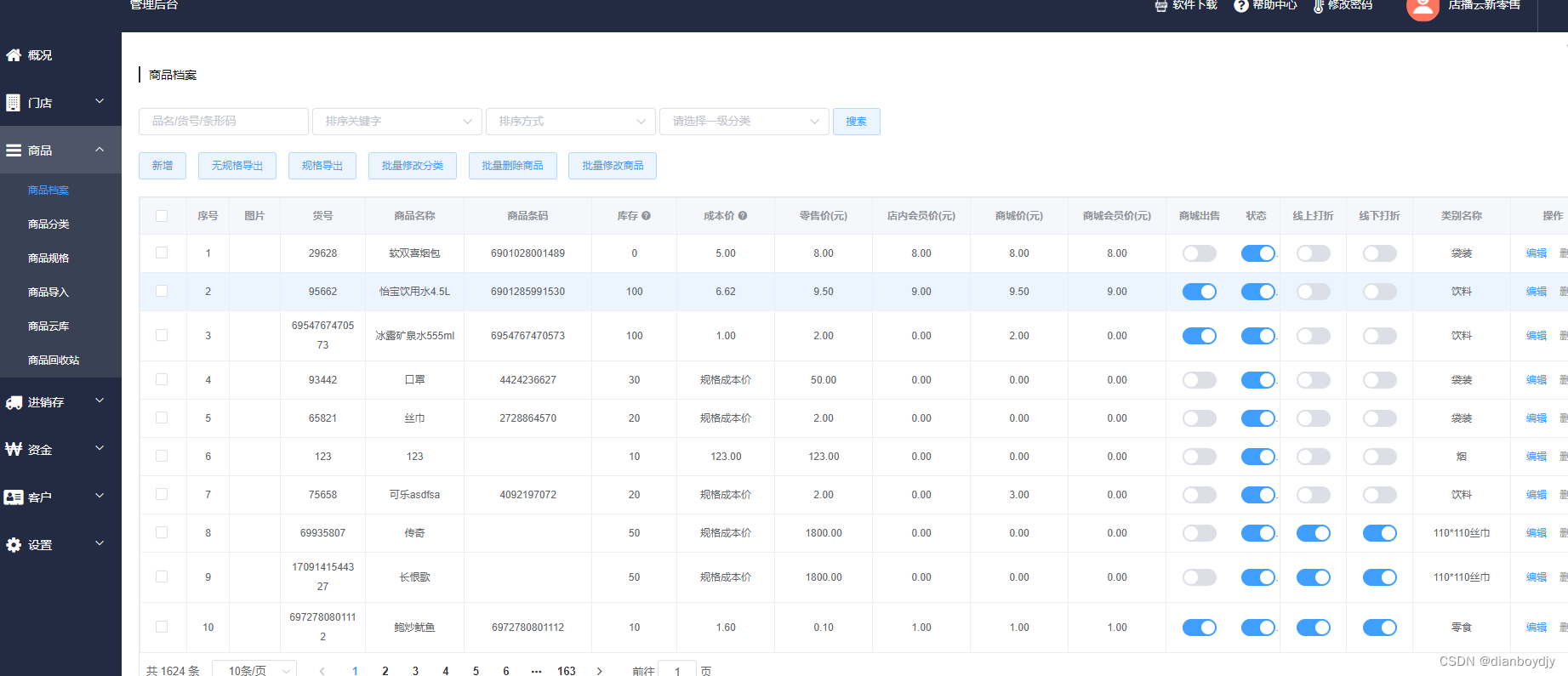This screenshot has width=1568, height=676.
Task: Click the 新增 button
Action: pos(163,166)
